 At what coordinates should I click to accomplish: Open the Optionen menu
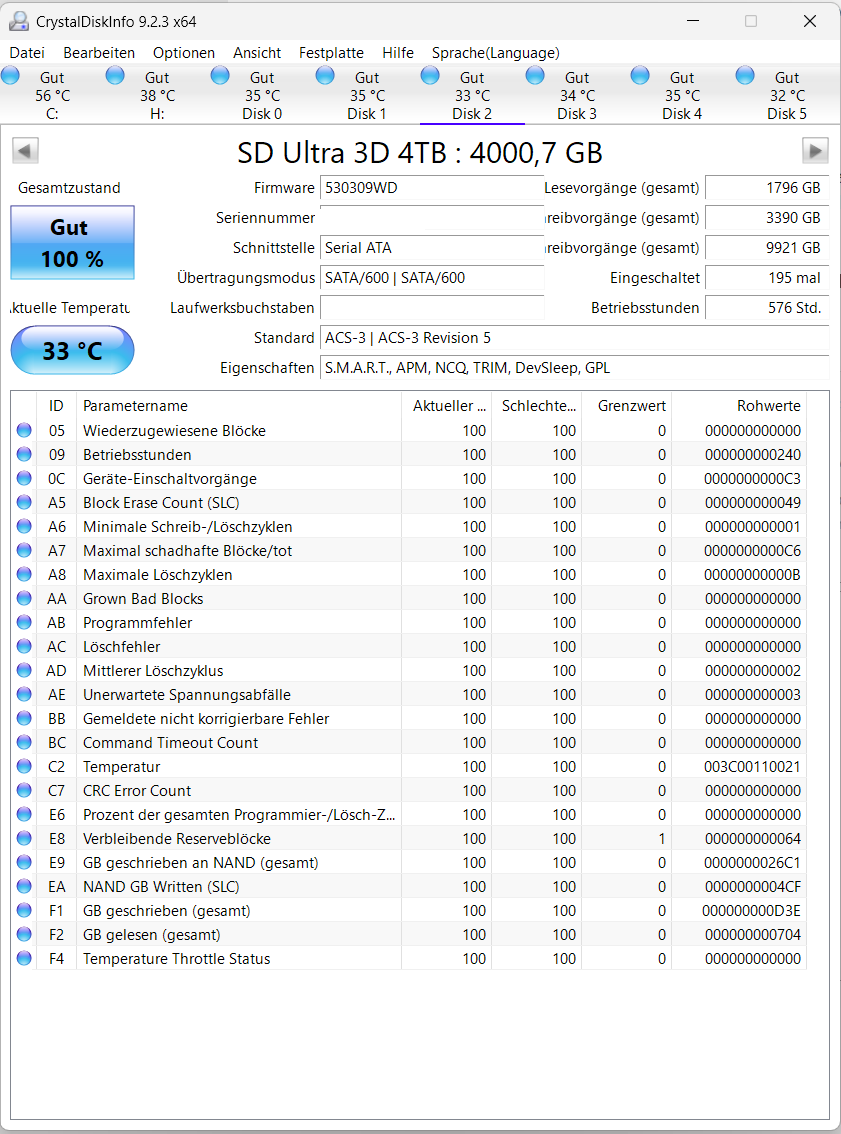point(184,53)
